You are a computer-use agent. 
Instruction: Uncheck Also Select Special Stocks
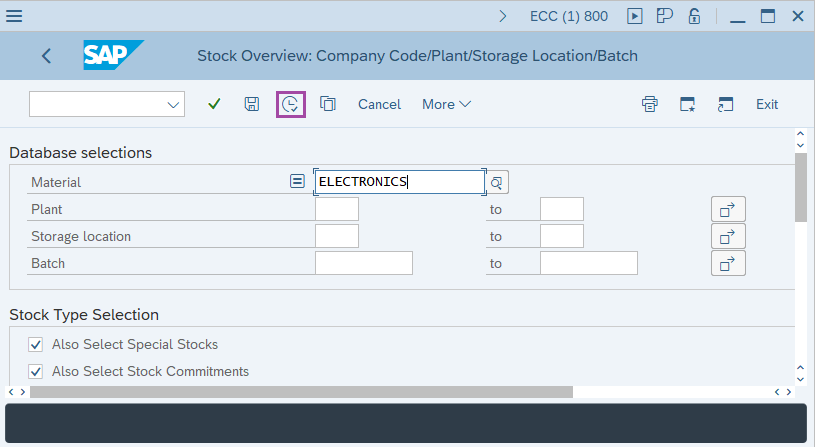36,345
